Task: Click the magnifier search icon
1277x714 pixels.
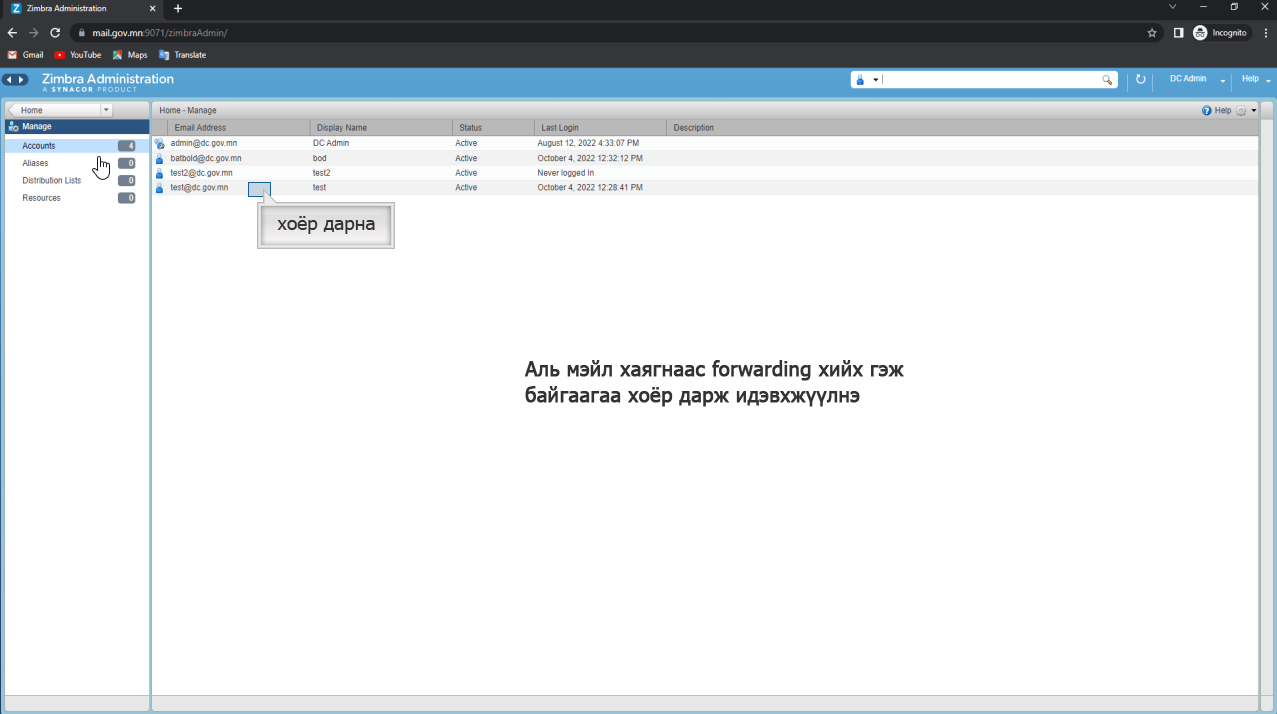Action: pos(1107,80)
